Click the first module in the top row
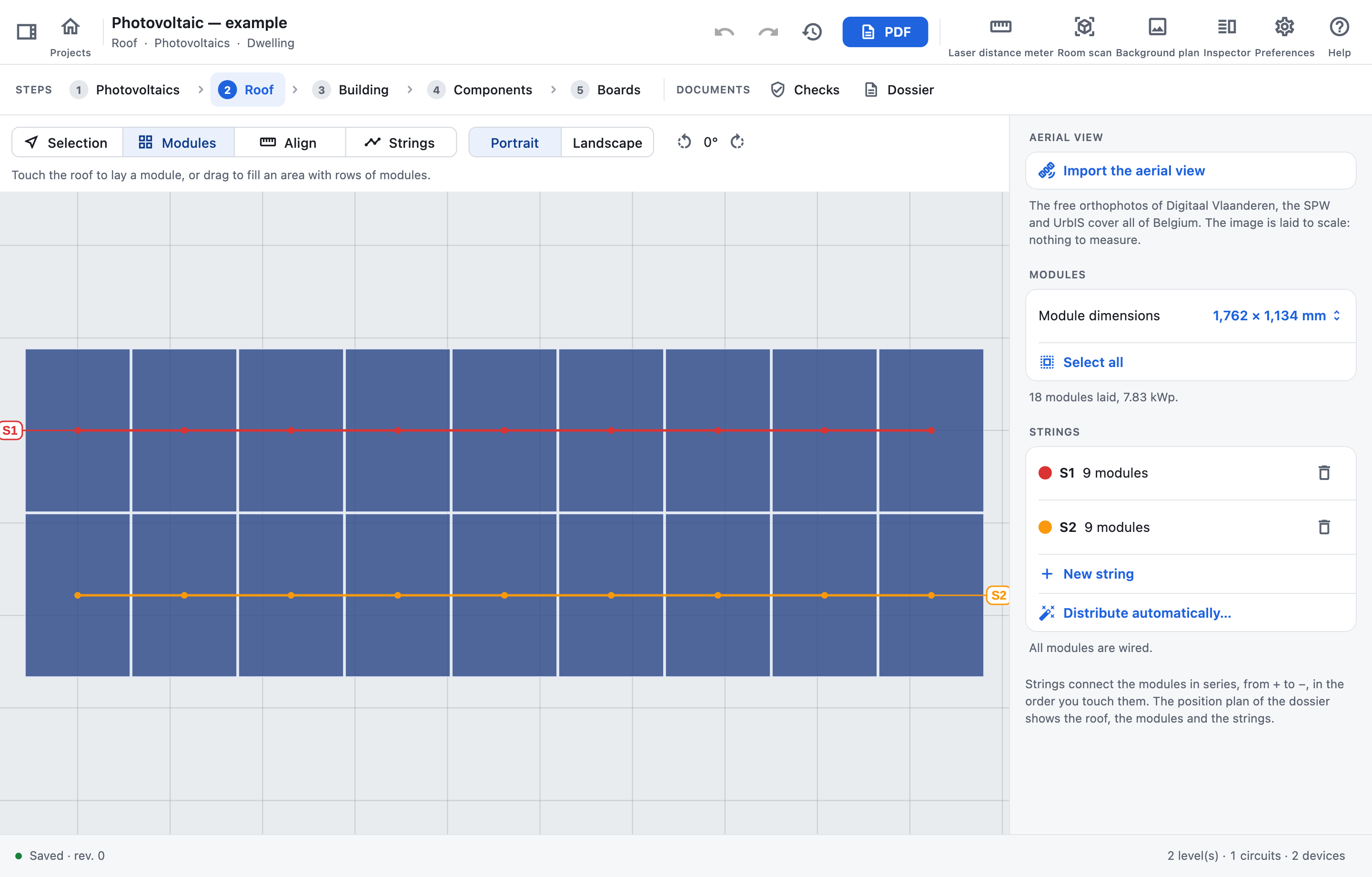This screenshot has height=877, width=1372. pos(78,430)
